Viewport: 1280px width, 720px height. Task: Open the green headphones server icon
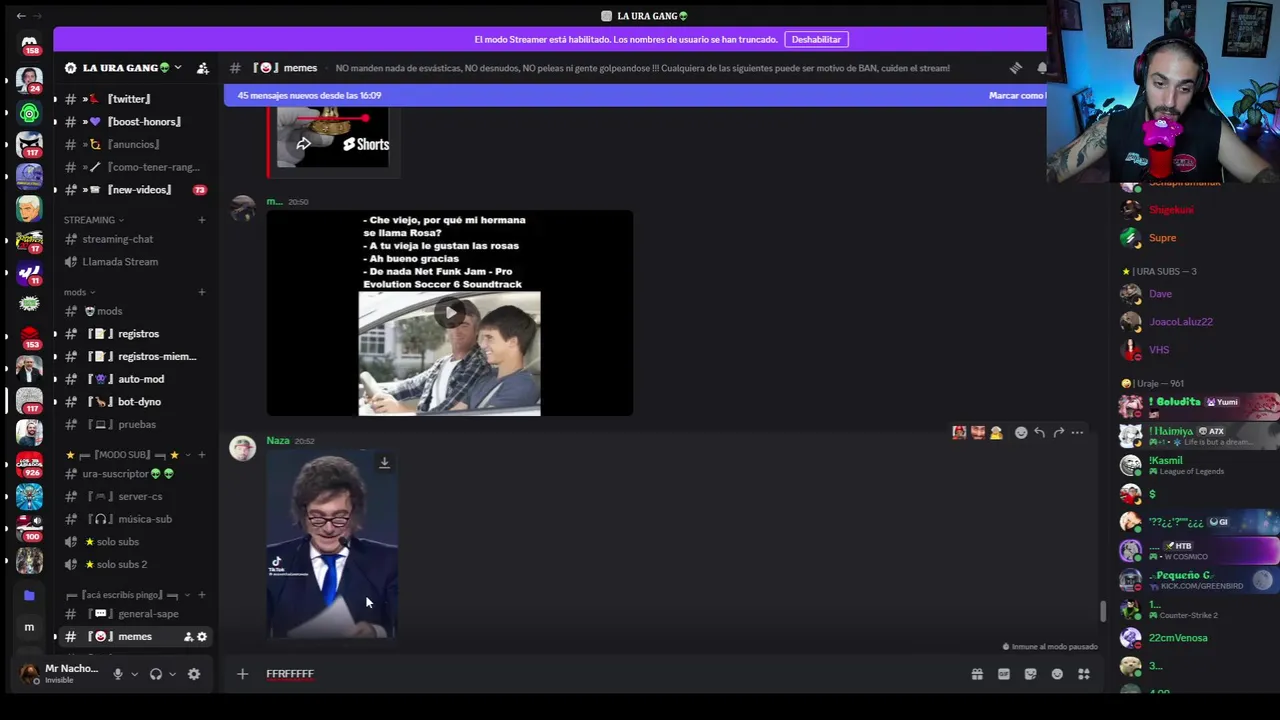[x=29, y=113]
